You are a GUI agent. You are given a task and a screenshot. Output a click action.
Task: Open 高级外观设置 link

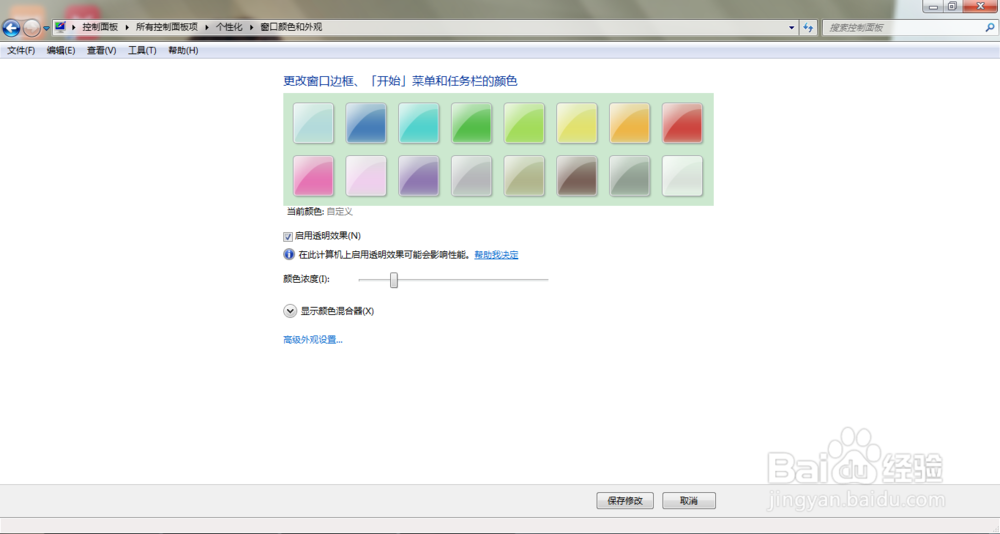[x=312, y=340]
